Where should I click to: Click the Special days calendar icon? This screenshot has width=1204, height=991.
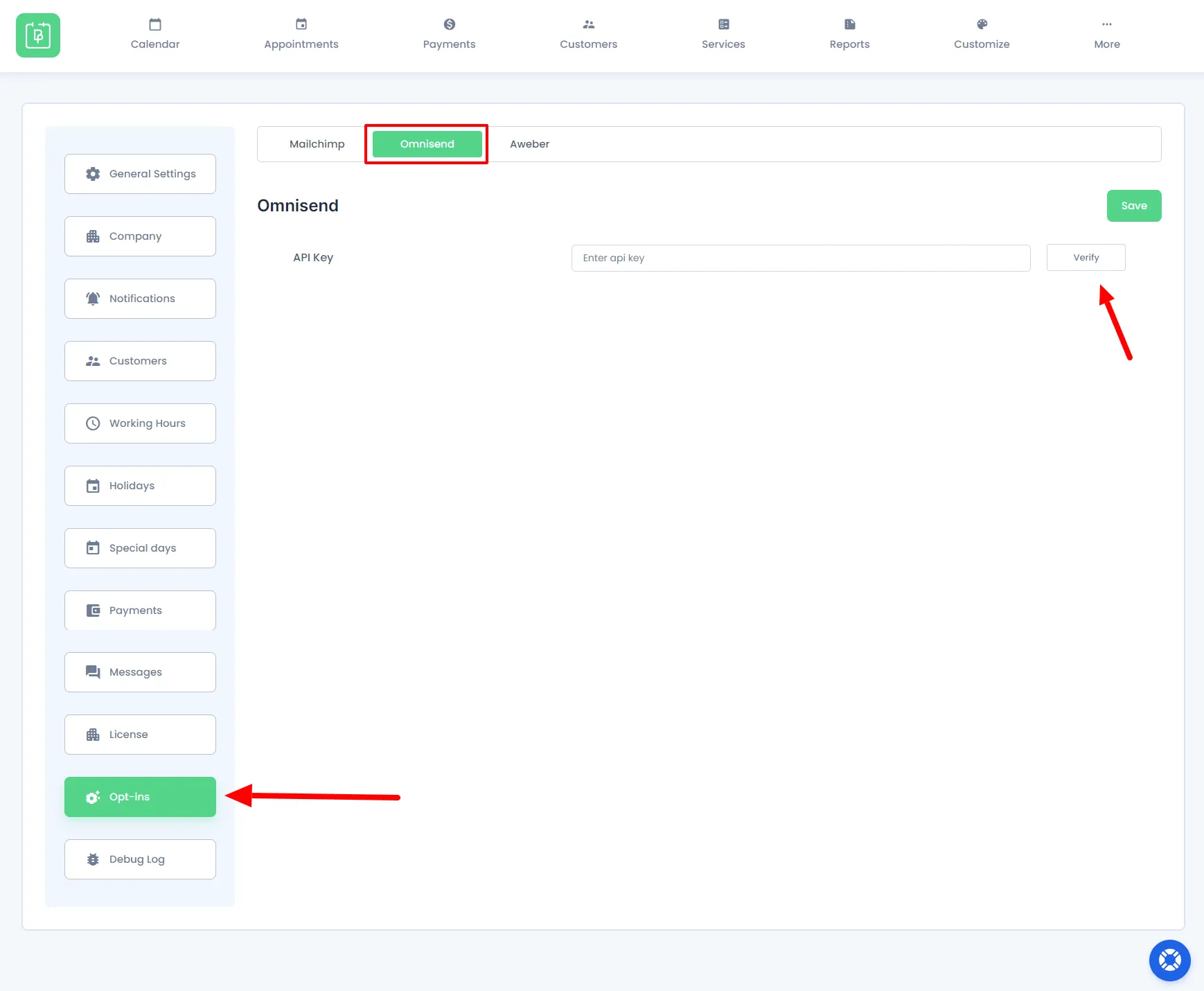pyautogui.click(x=93, y=548)
